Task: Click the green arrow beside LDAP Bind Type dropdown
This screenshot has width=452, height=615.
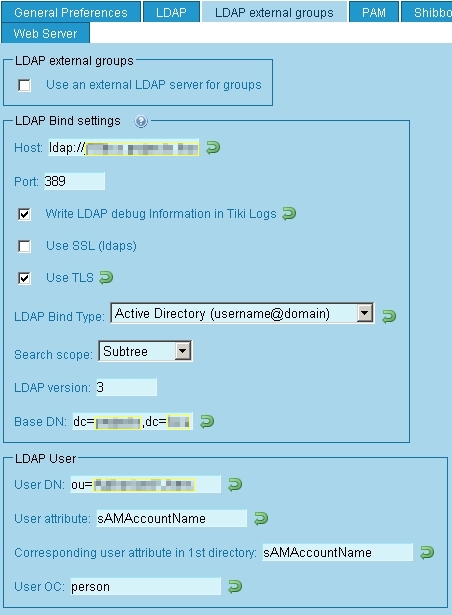Action: [x=389, y=316]
